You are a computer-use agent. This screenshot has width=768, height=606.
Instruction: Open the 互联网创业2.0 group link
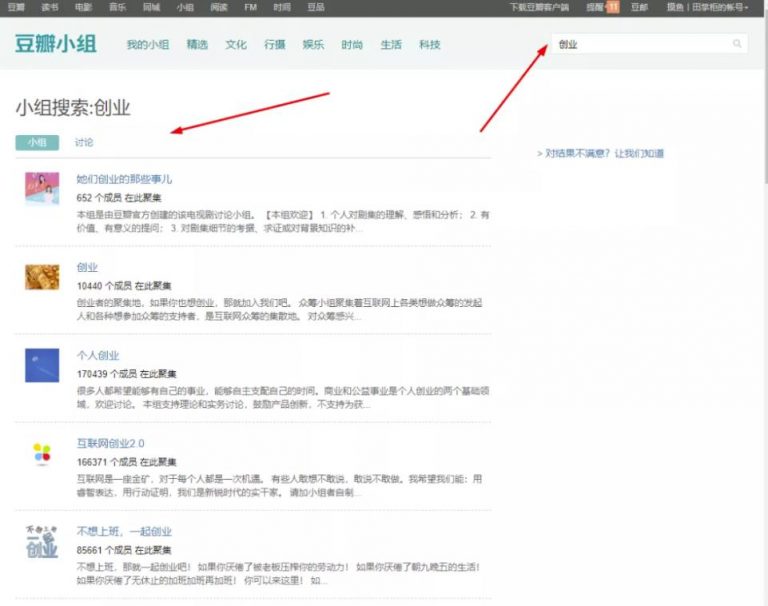(x=110, y=443)
